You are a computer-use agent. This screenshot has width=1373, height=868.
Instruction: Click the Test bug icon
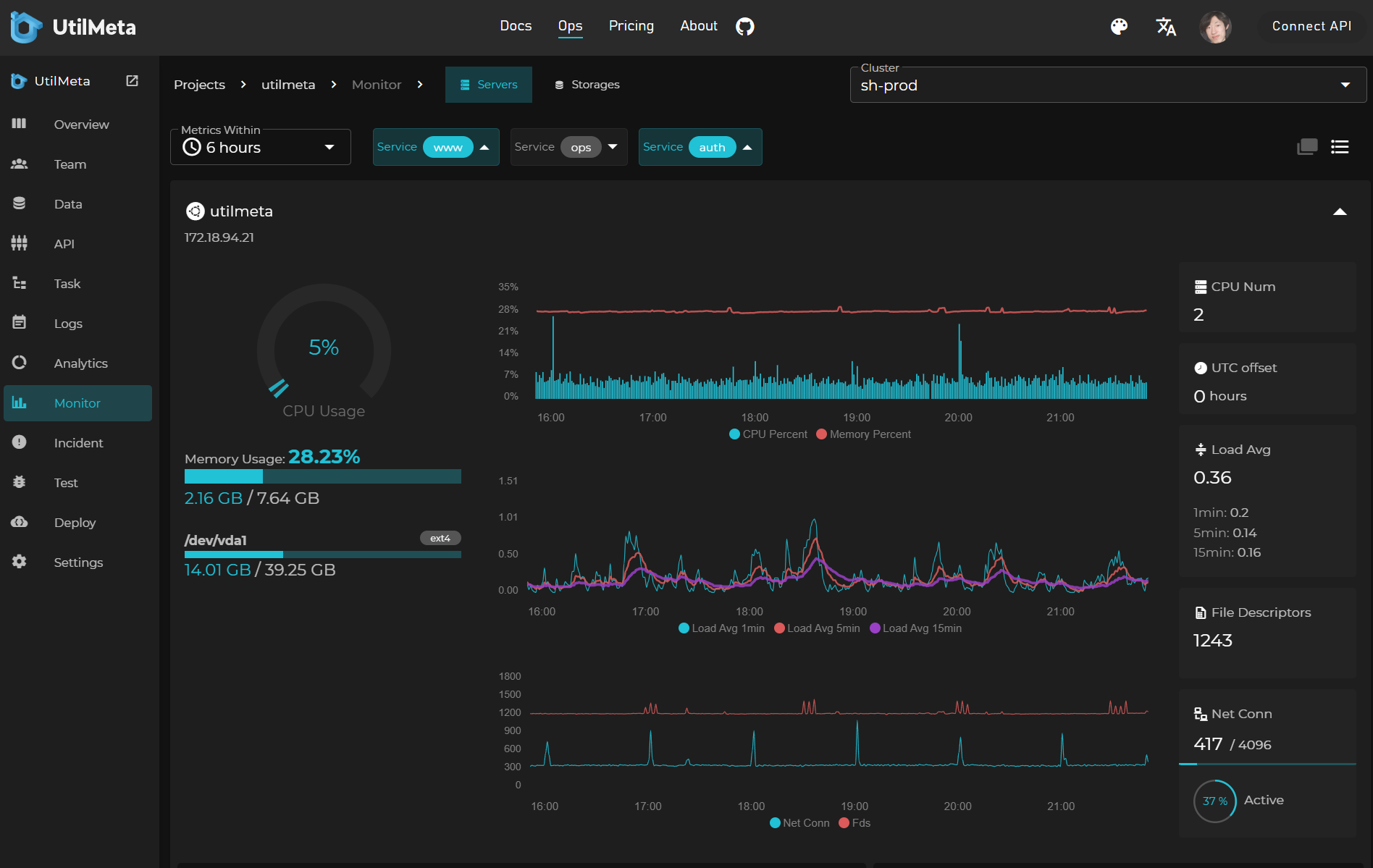tap(20, 482)
